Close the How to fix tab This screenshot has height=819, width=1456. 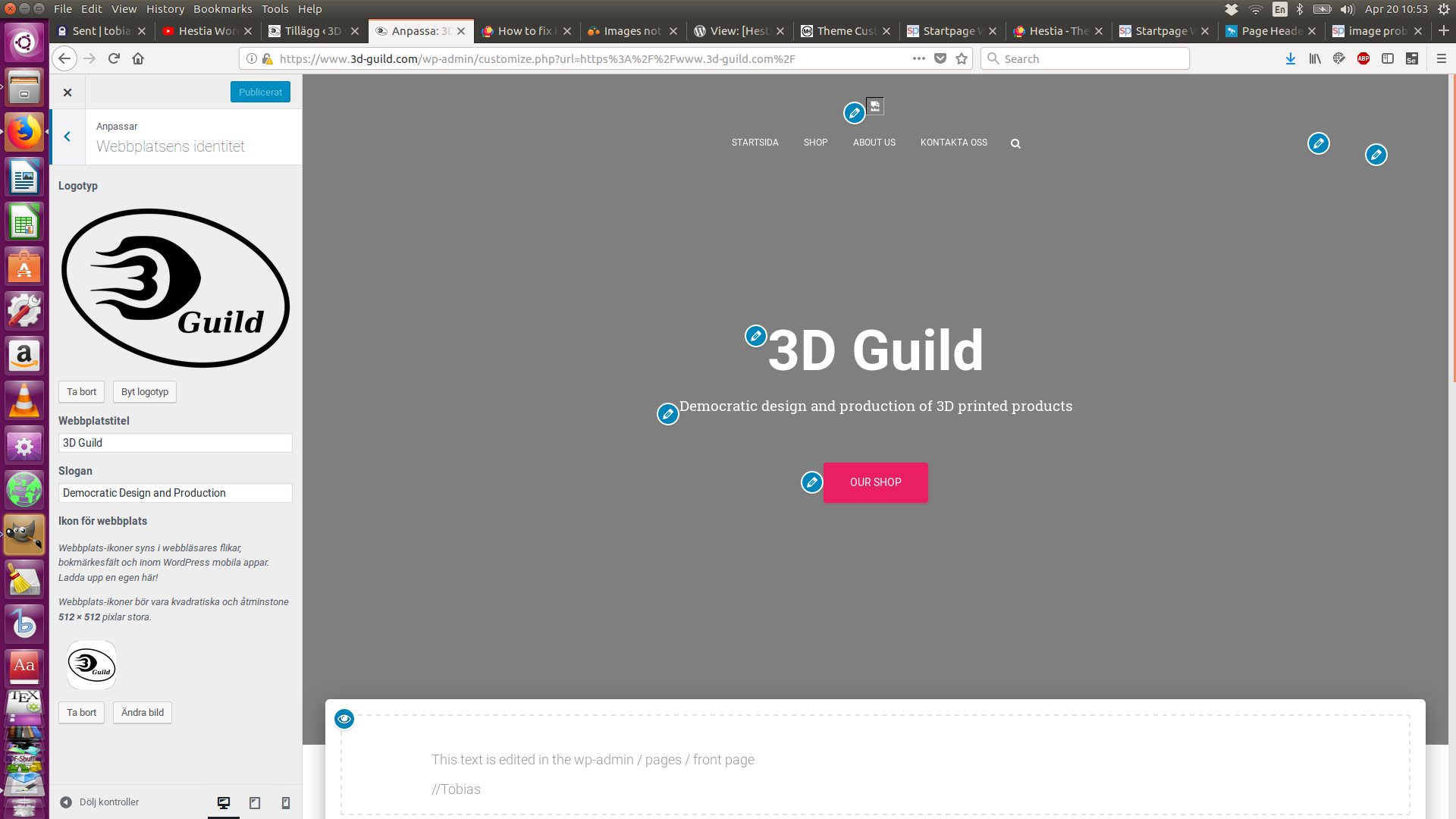pos(567,31)
